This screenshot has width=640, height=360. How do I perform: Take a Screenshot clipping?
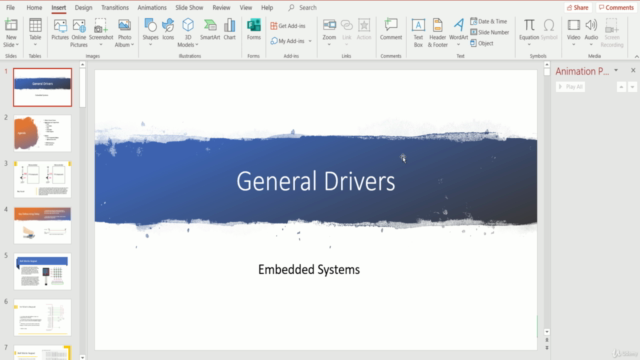click(101, 33)
